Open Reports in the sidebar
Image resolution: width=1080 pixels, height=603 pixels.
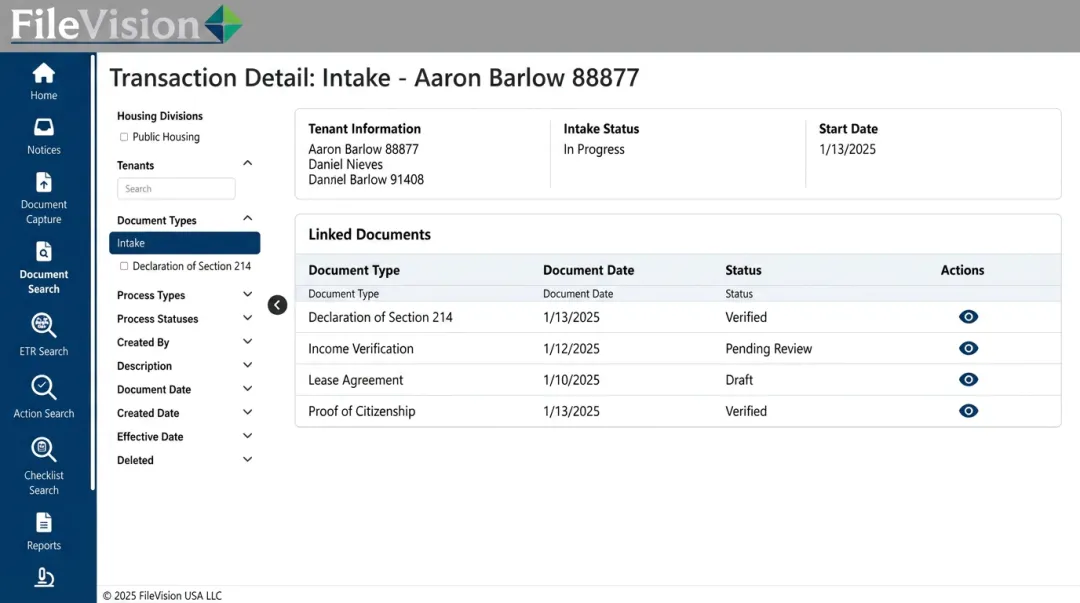43,532
